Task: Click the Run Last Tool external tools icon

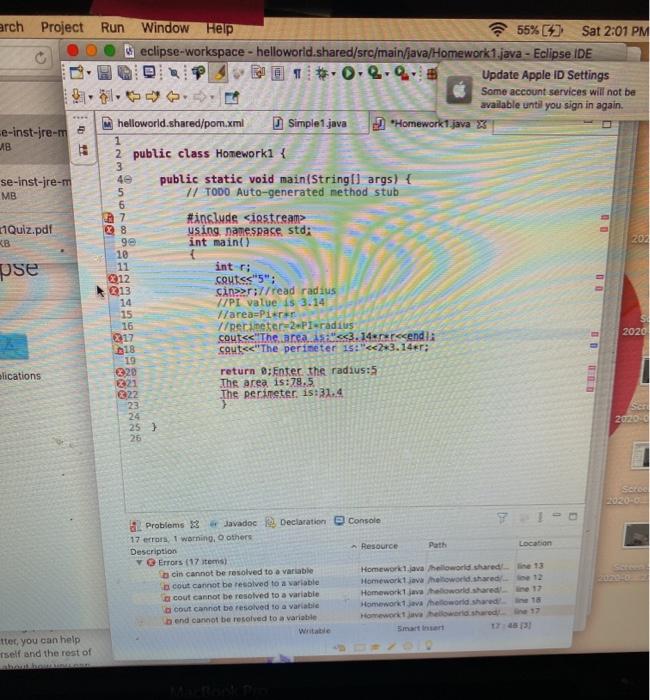Action: pos(401,73)
